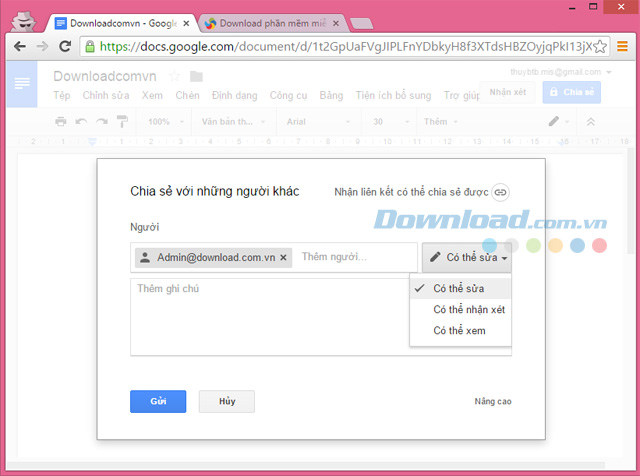Click the shareable link chain icon
This screenshot has height=476, width=640.
(500, 192)
